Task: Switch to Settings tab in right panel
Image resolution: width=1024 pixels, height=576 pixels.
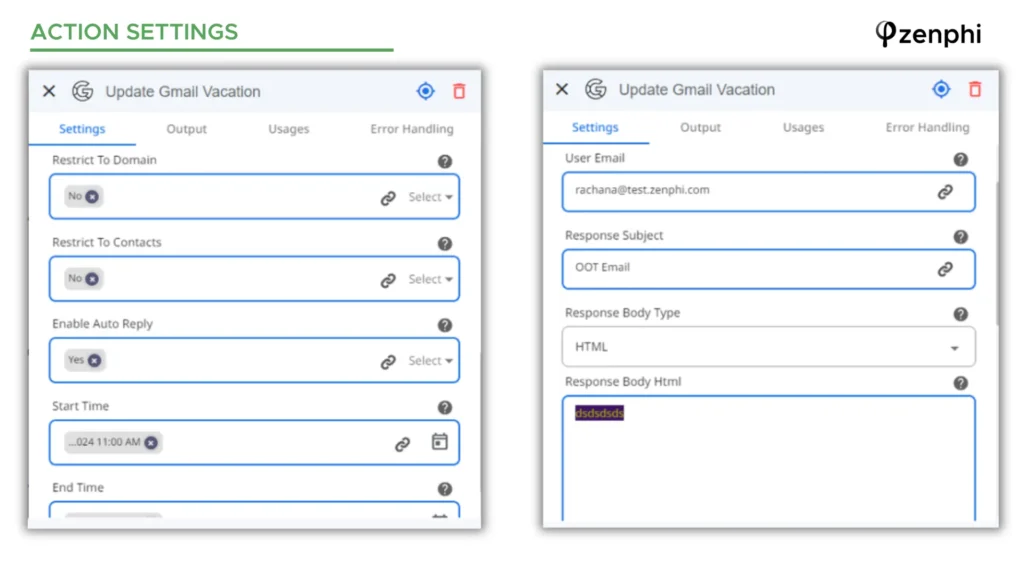Action: point(595,127)
